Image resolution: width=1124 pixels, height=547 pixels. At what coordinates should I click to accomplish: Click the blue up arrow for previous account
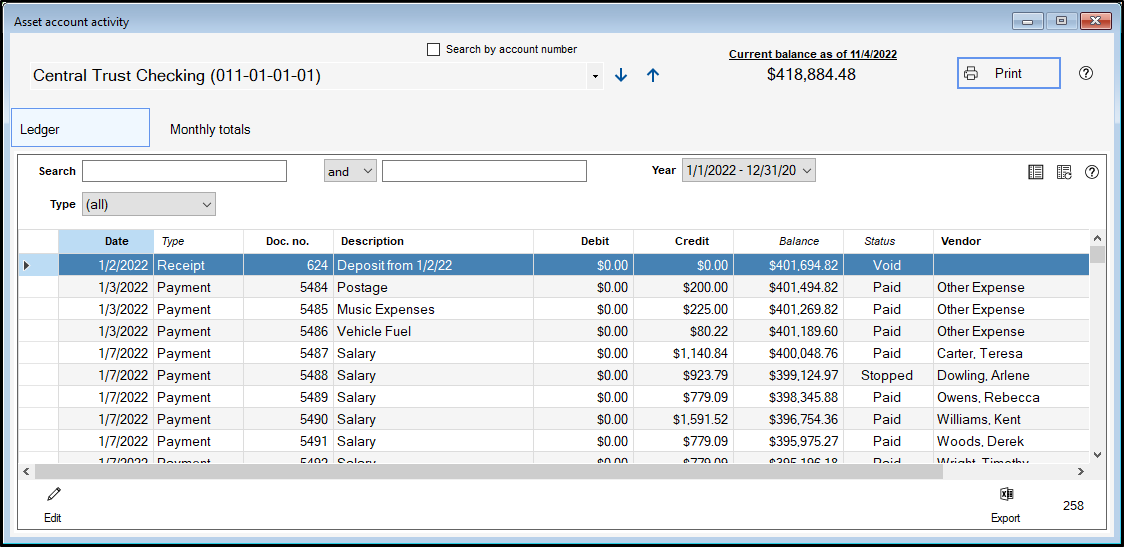click(x=653, y=75)
